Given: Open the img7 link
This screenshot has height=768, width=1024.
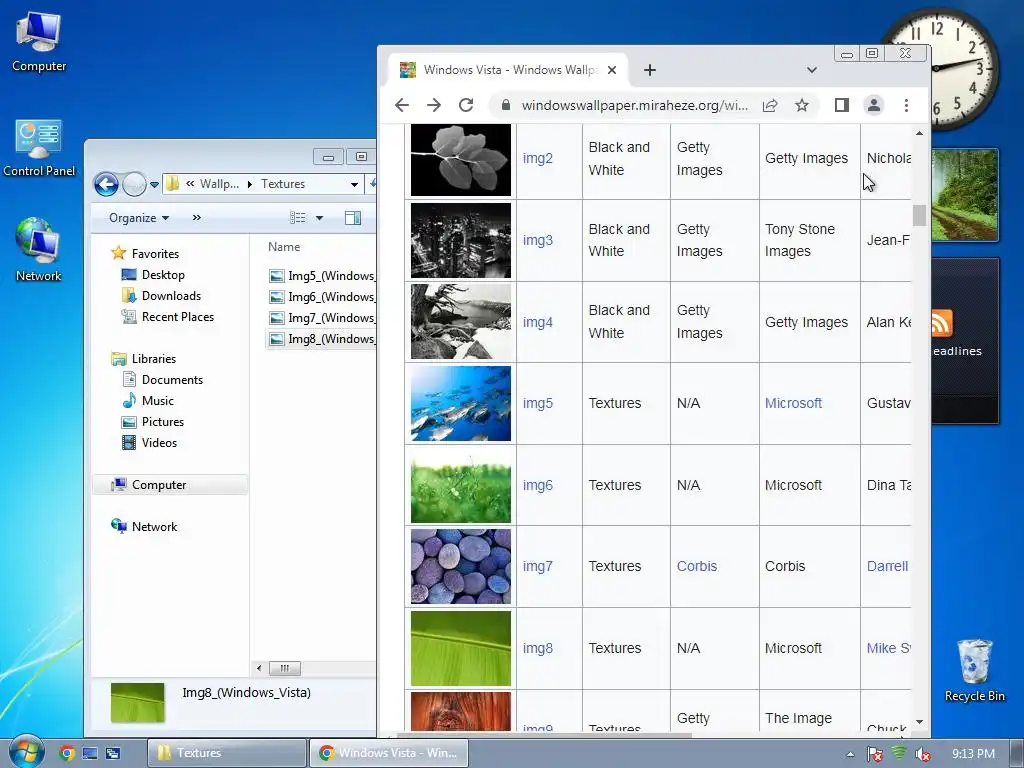Looking at the screenshot, I should 537,567.
